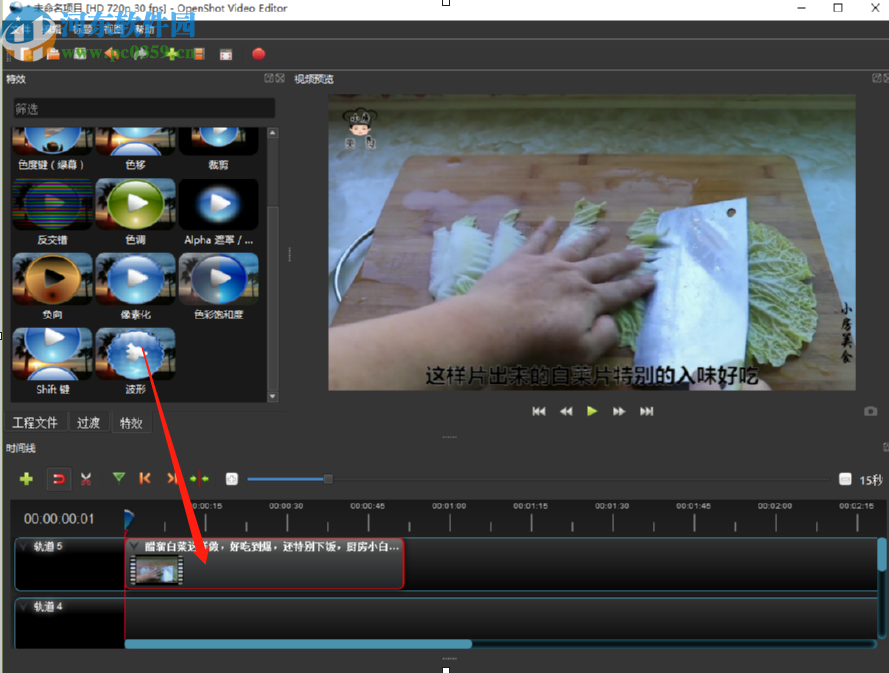
Task: Switch to the 工程文件 tab
Action: [35, 423]
